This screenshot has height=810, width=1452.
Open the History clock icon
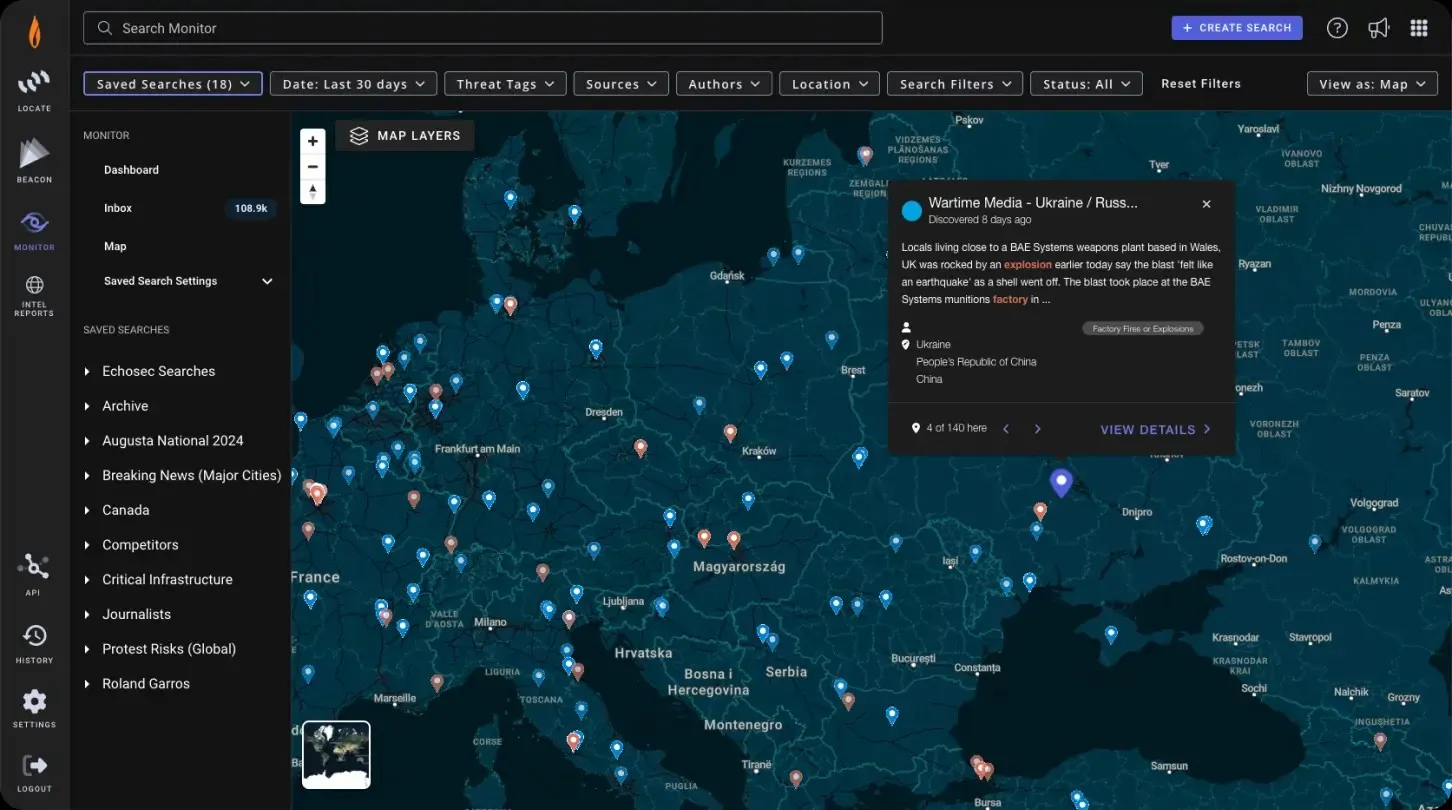[34, 636]
